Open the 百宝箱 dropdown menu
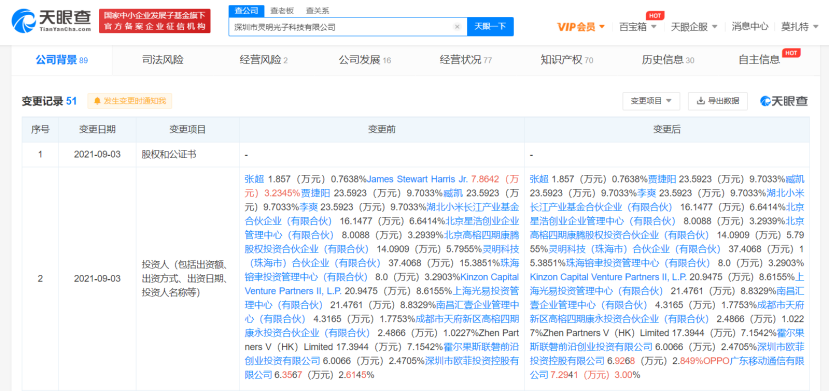The width and height of the screenshot is (829, 392). click(638, 26)
